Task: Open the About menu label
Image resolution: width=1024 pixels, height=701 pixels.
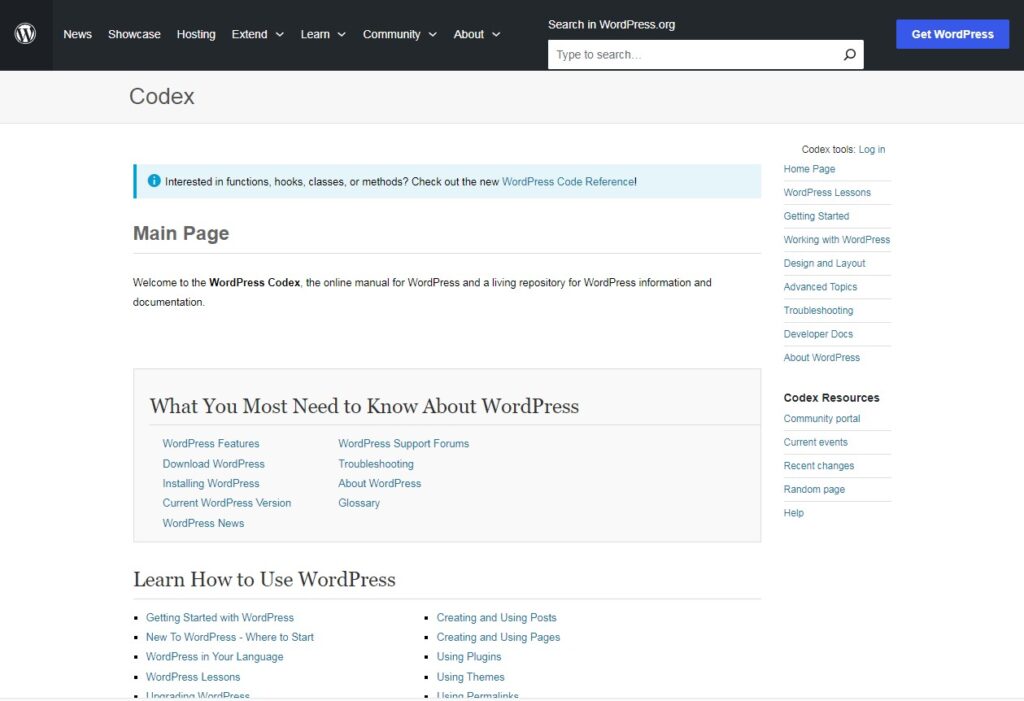Action: pos(469,34)
